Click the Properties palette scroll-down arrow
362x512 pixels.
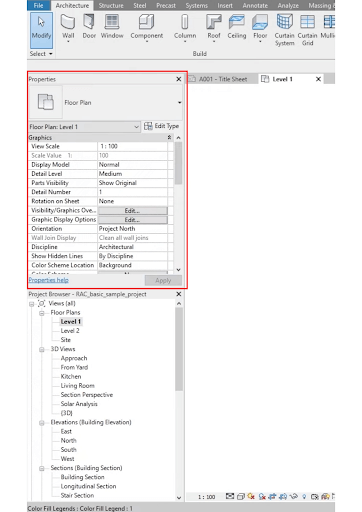coord(179,270)
